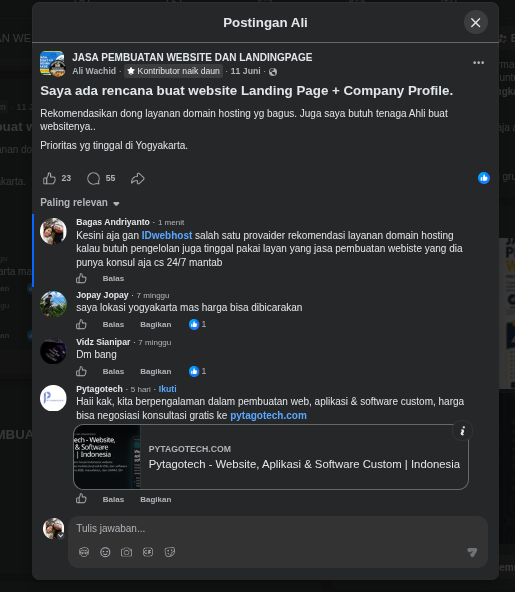Like Ali's post with thumbs-up icon

click(x=49, y=178)
